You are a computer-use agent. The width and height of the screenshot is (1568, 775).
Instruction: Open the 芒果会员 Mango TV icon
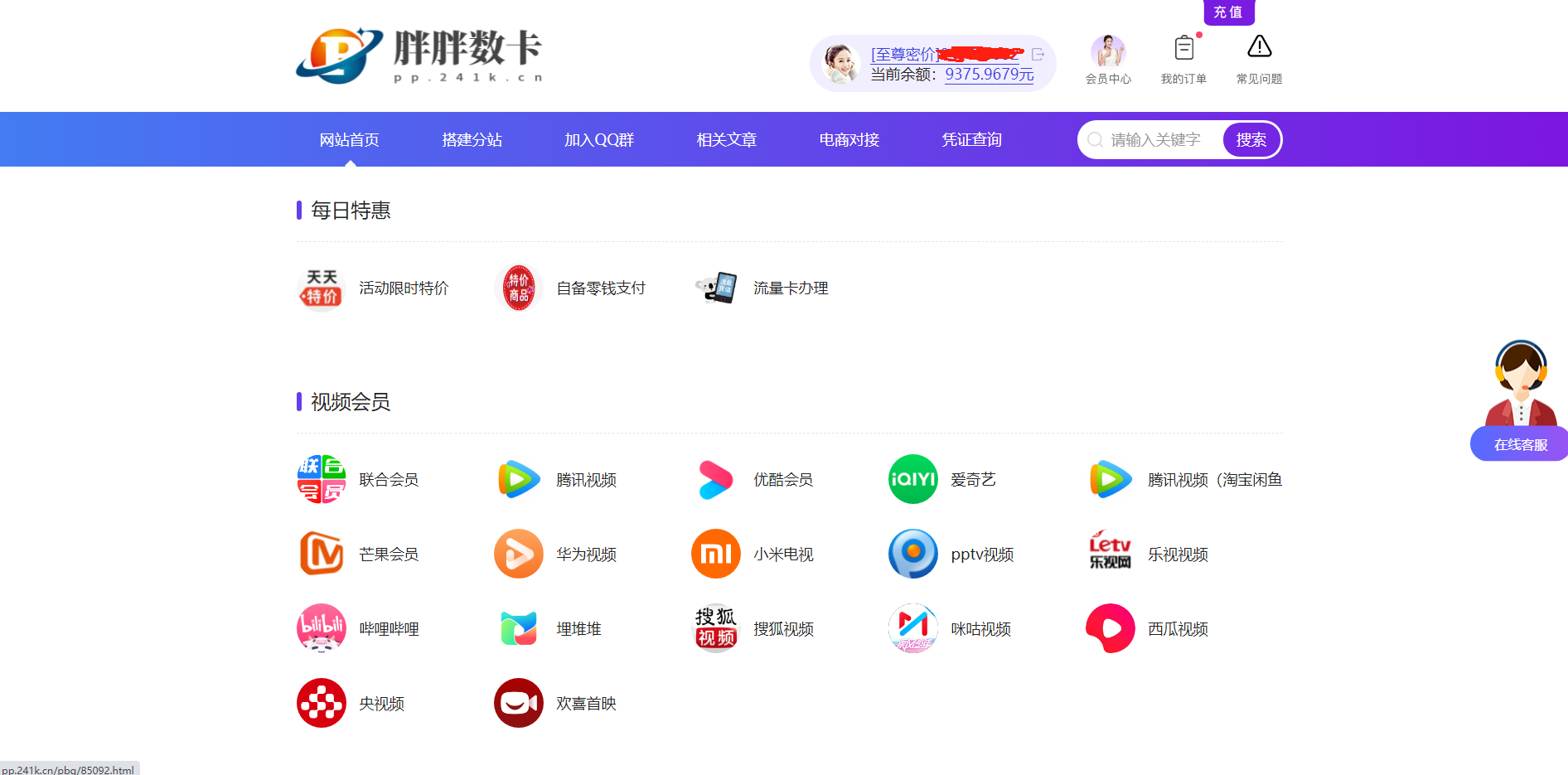(x=322, y=554)
